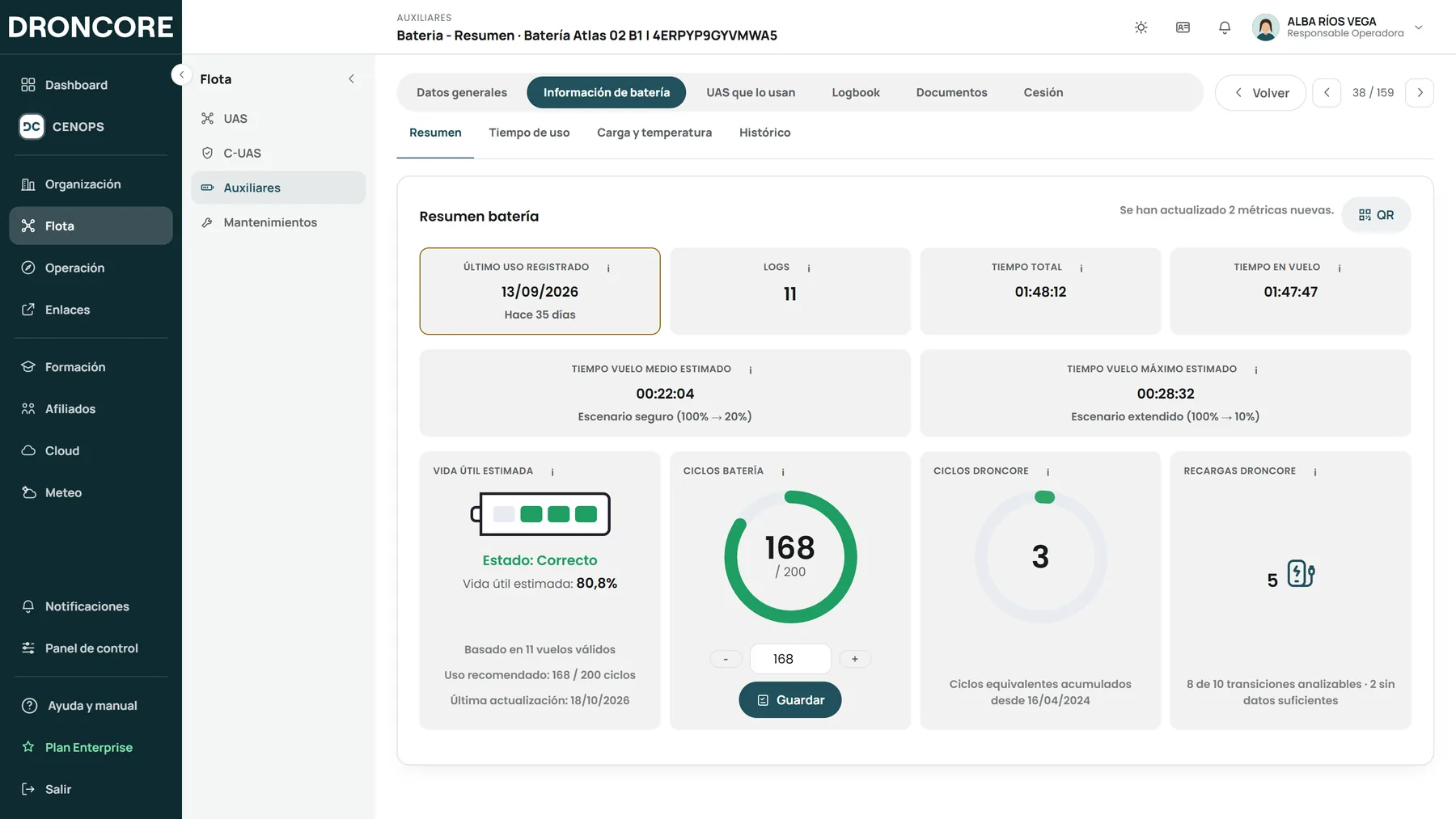Show info icon for Tiempo total

pyautogui.click(x=1081, y=268)
